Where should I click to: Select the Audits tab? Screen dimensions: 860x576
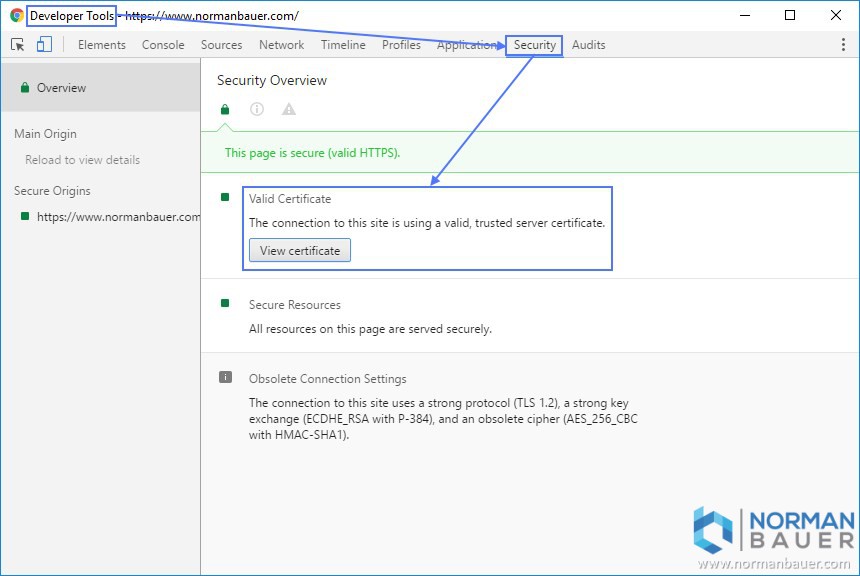588,45
